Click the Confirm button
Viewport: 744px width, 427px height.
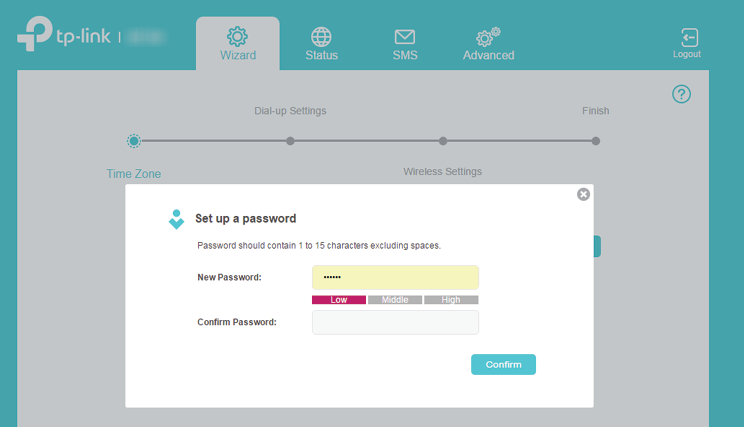503,364
